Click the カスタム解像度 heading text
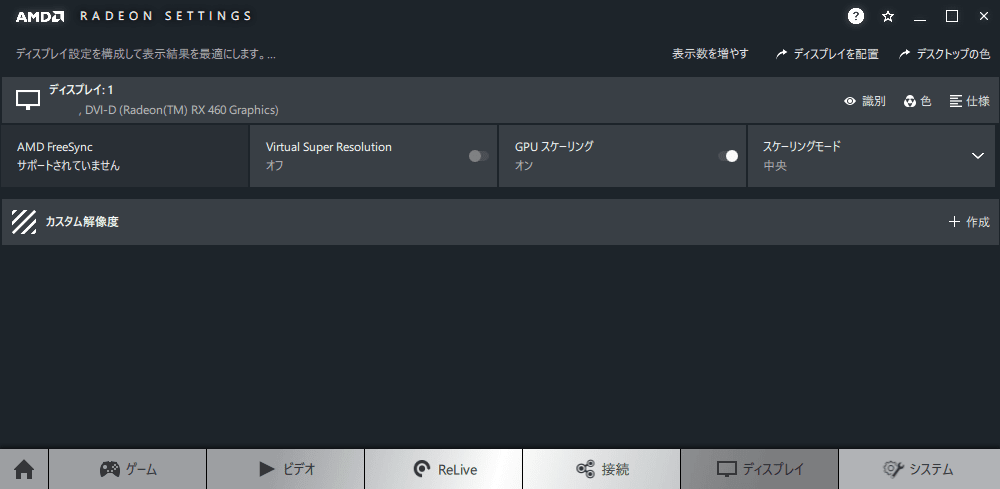The width and height of the screenshot is (1000, 489). click(82, 222)
